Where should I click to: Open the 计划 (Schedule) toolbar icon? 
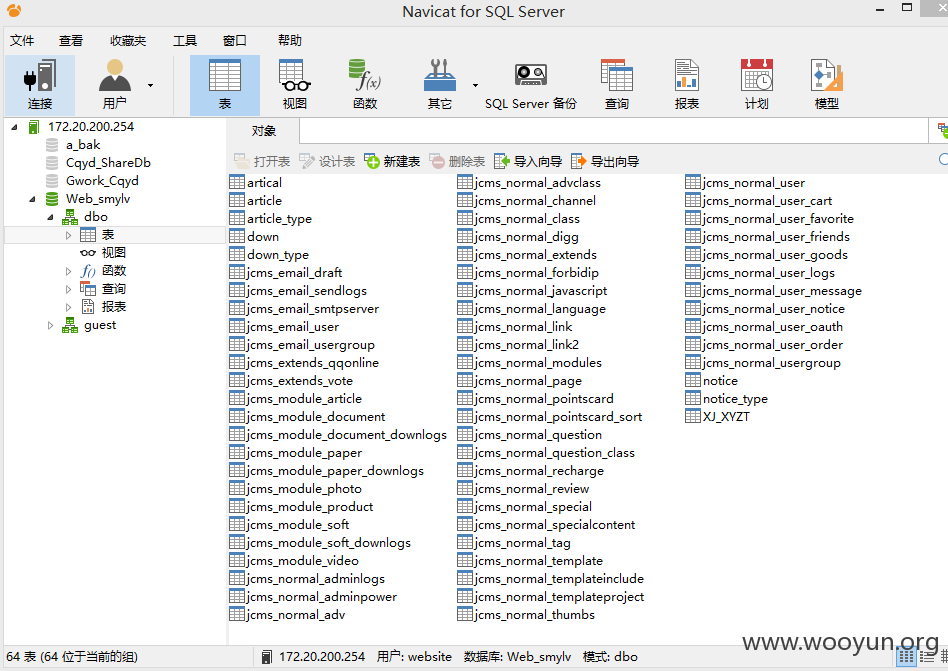coord(756,85)
